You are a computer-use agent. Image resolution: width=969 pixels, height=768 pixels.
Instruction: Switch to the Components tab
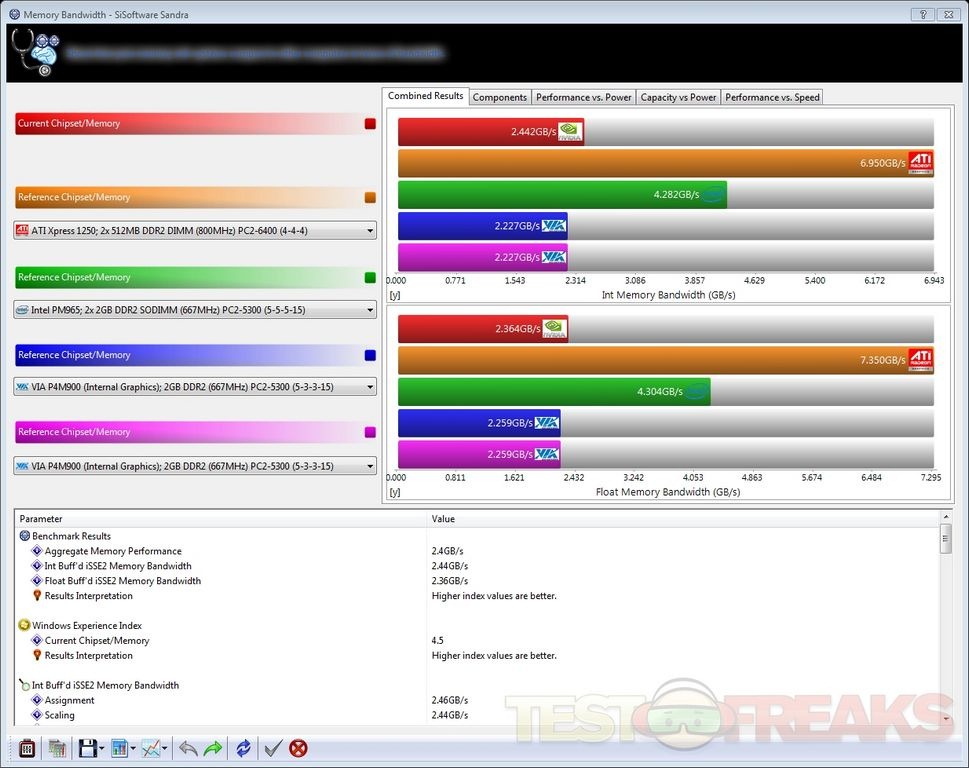click(499, 97)
